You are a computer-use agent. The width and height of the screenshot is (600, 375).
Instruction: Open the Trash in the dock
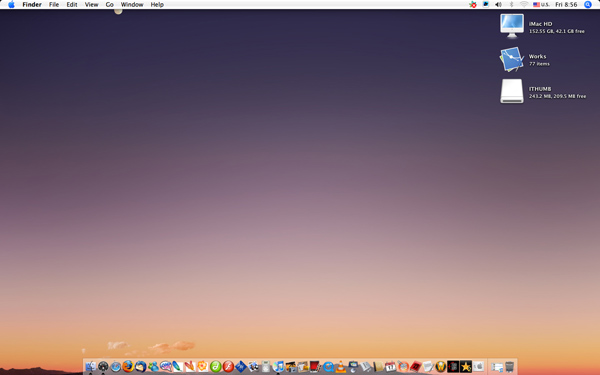[x=509, y=367]
